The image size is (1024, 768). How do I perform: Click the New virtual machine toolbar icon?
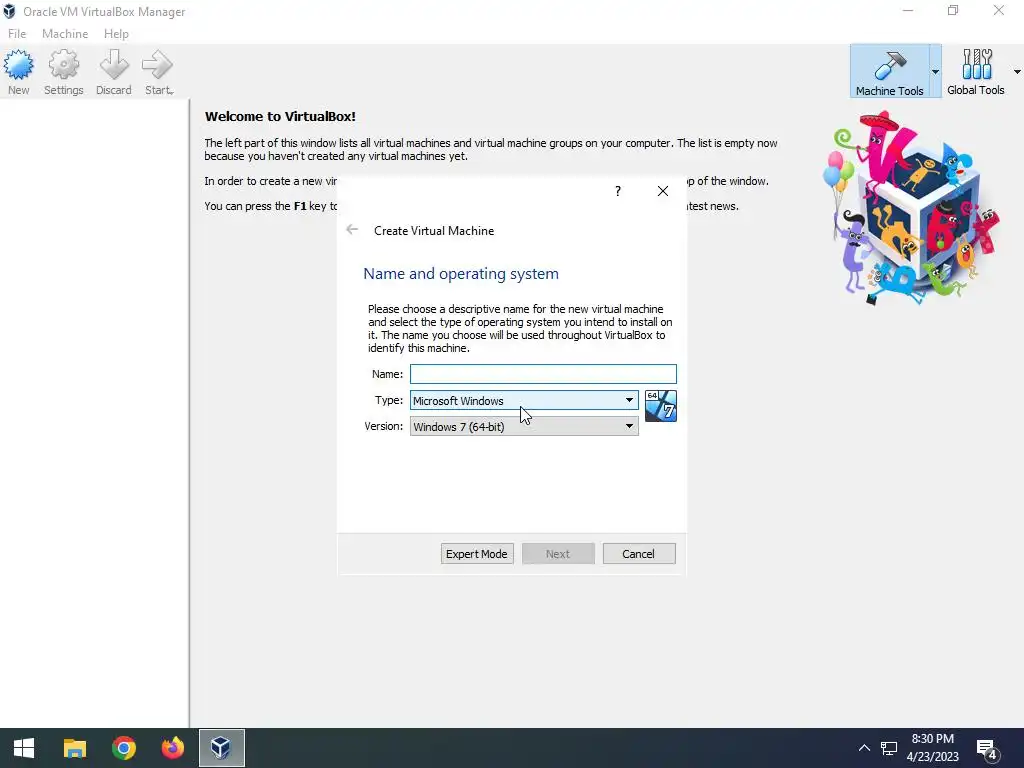click(18, 72)
